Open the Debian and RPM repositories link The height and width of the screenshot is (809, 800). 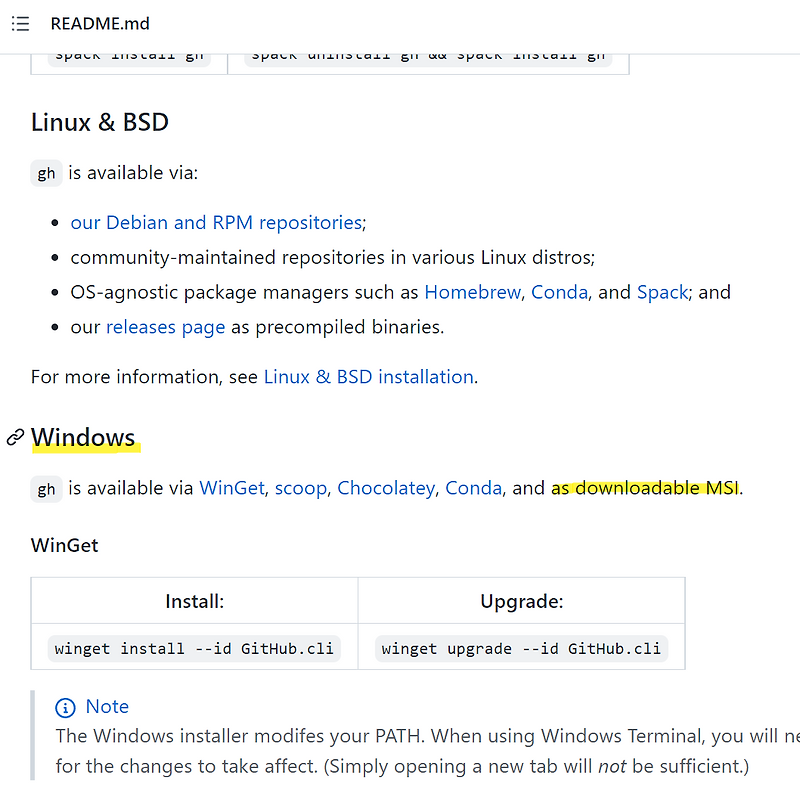216,222
